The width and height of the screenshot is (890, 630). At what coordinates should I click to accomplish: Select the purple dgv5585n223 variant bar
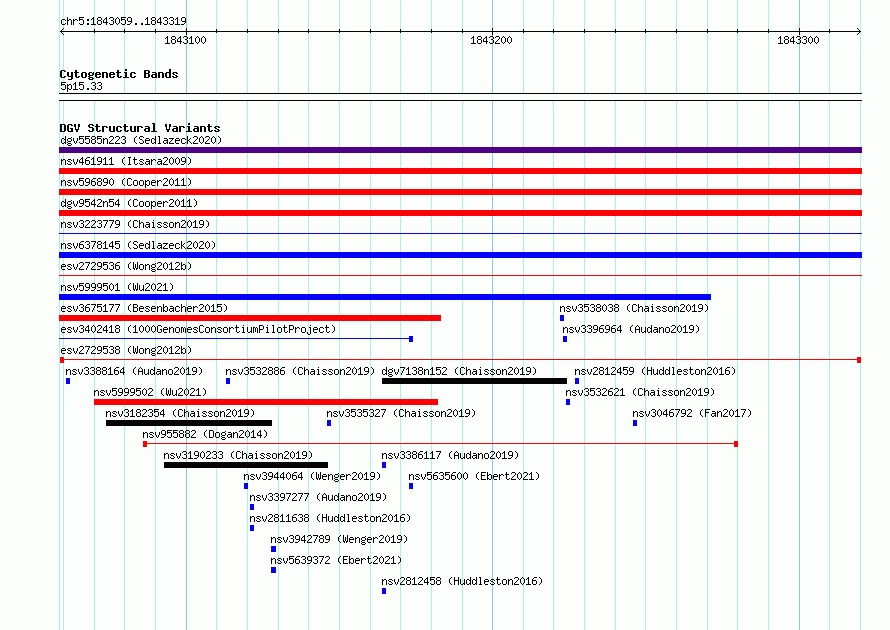(x=460, y=150)
